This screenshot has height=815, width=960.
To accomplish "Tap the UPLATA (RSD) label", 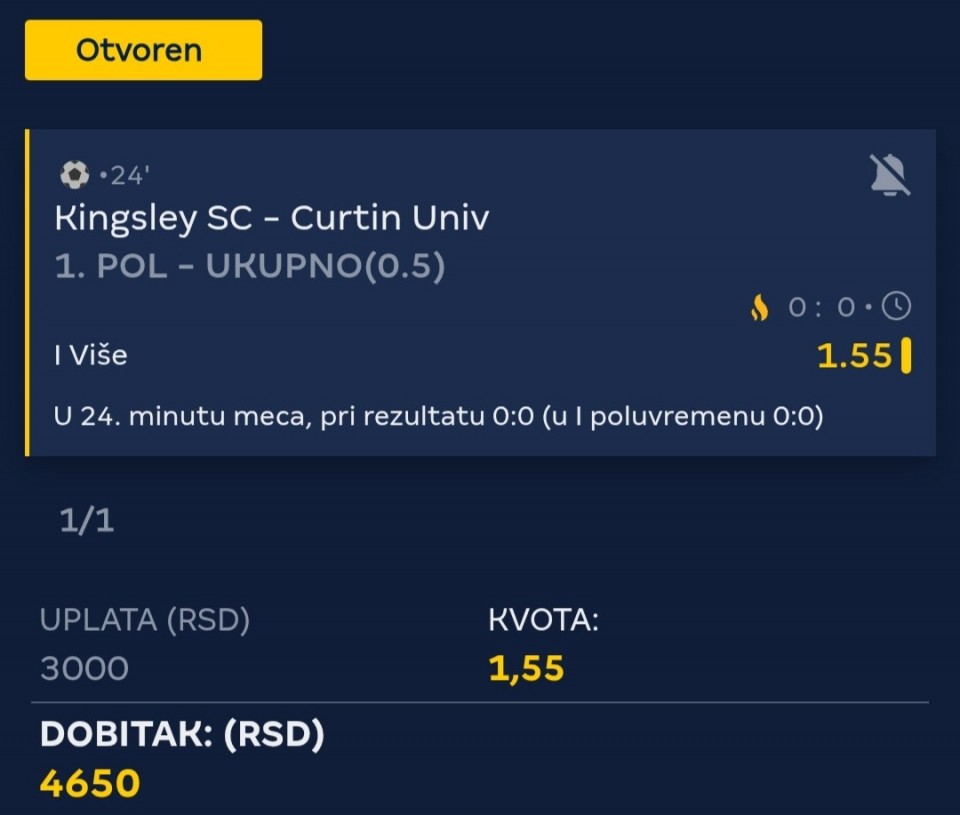I will coord(145,620).
